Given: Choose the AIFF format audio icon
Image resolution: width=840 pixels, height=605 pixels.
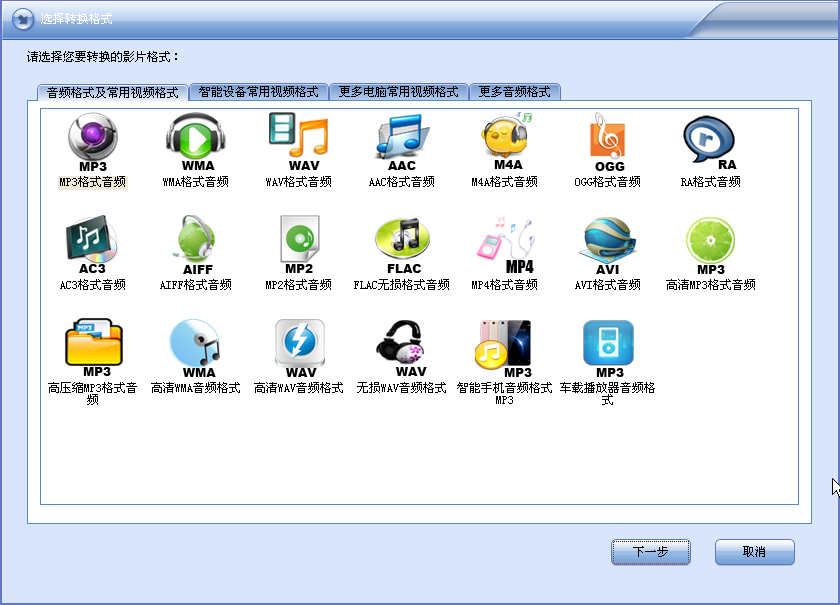Looking at the screenshot, I should click(196, 243).
